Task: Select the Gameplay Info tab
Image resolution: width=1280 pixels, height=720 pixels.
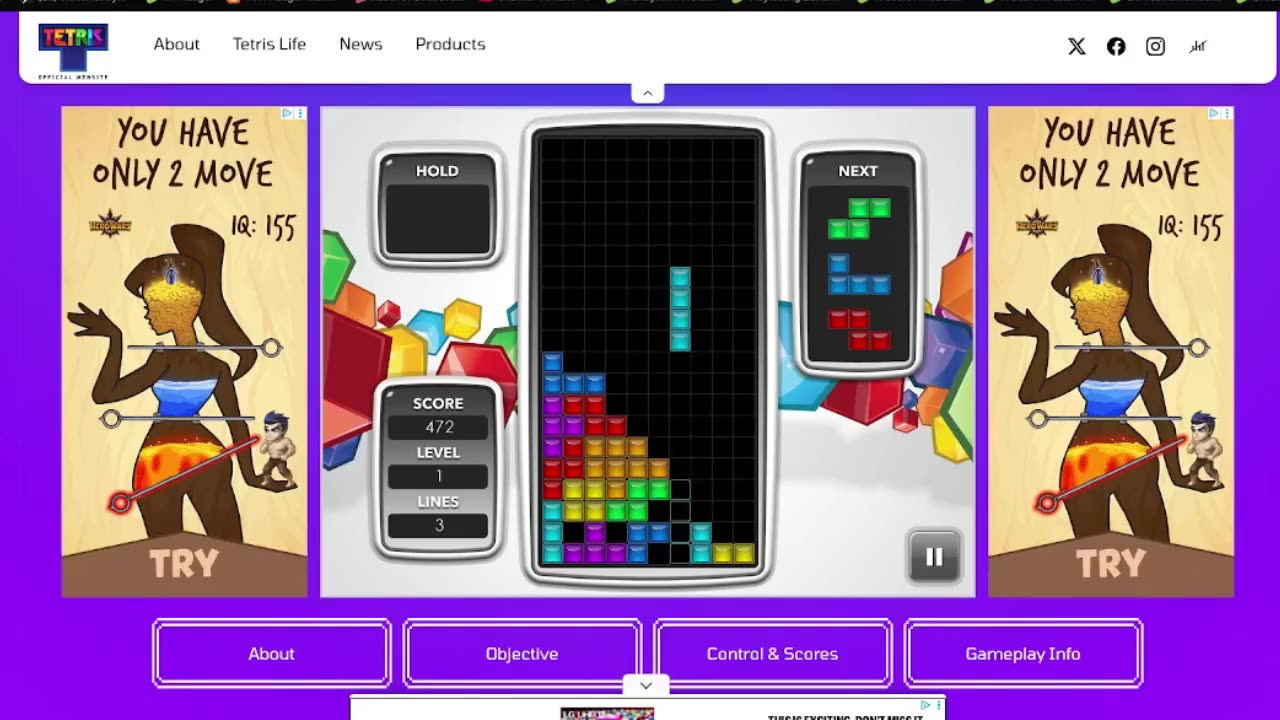Action: (1023, 653)
